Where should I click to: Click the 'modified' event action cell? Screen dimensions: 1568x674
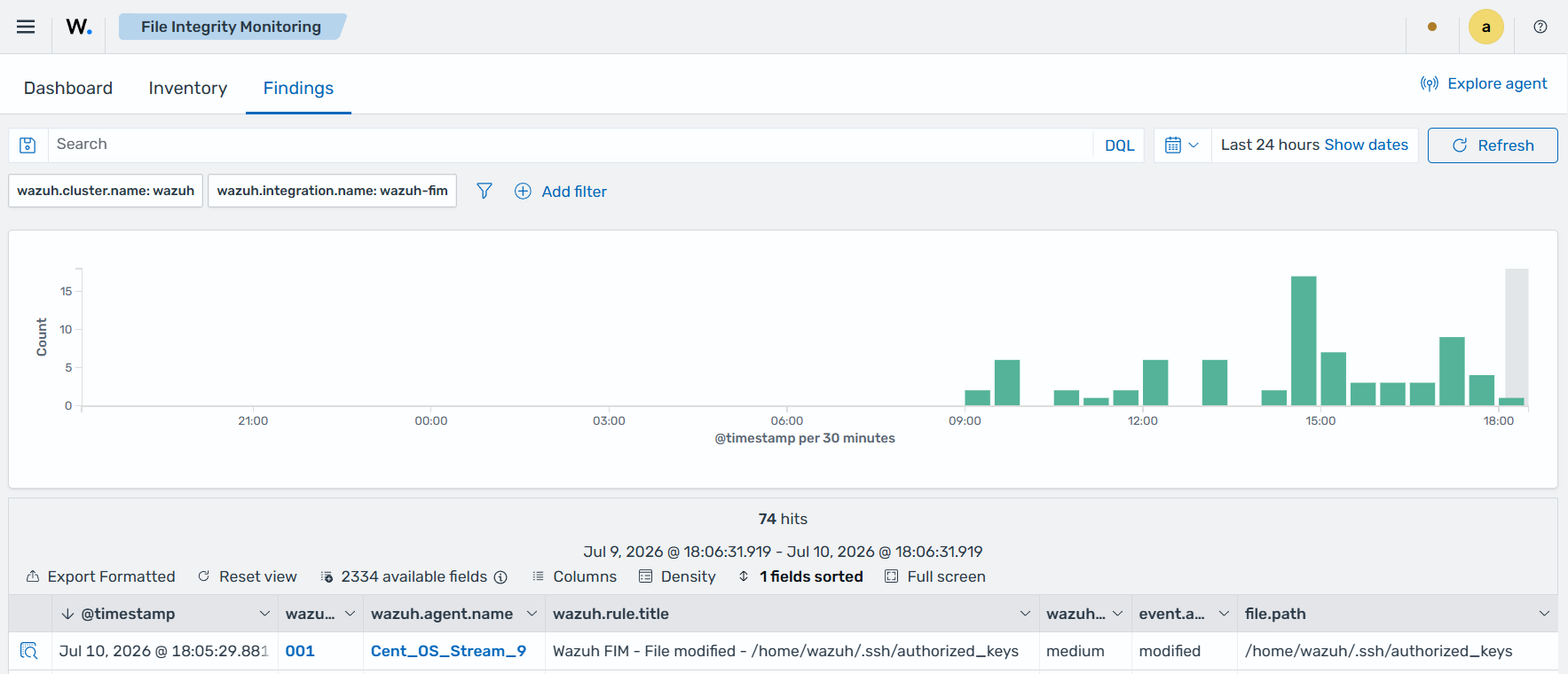point(1185,651)
